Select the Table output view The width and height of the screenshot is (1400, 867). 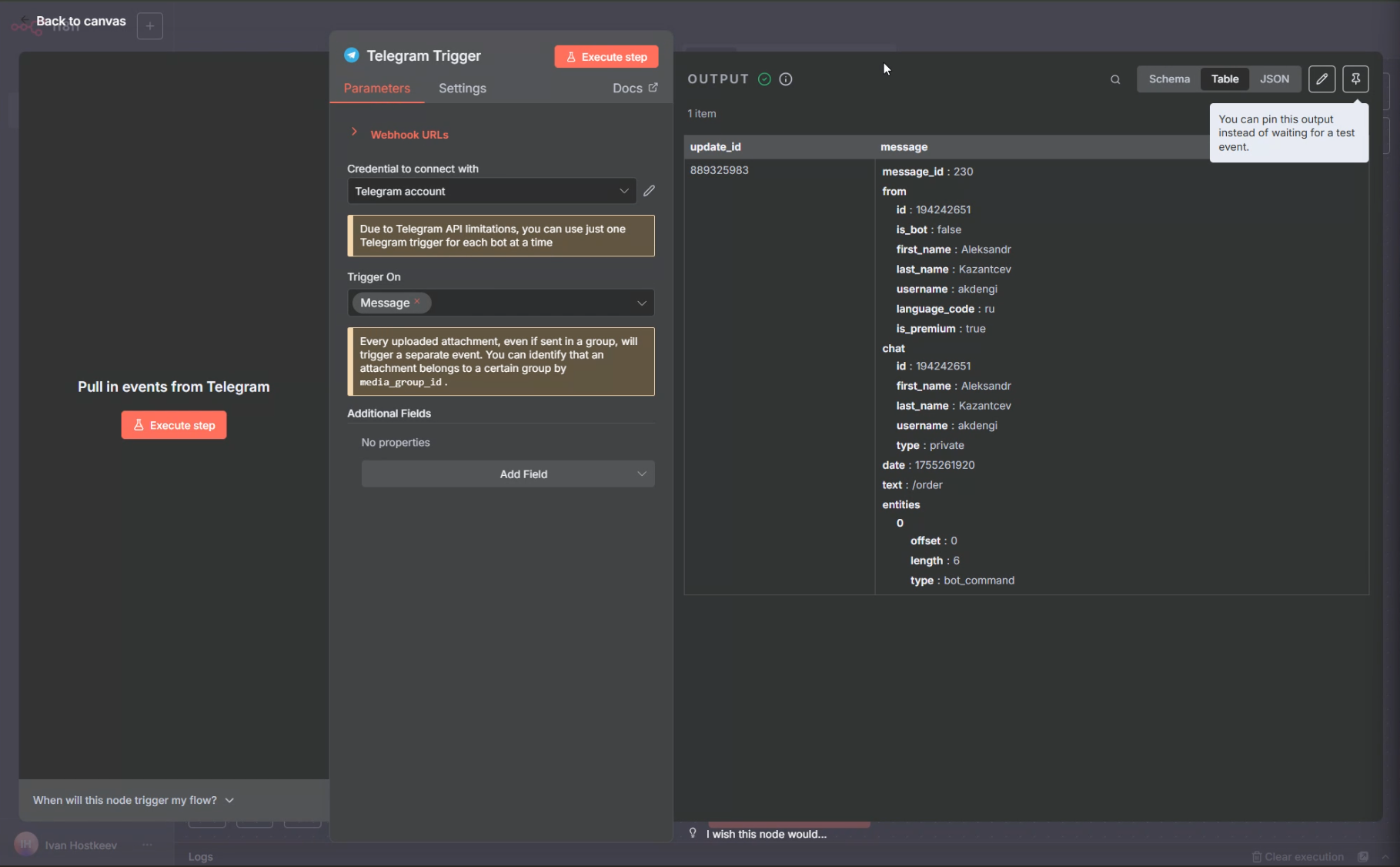(1225, 79)
